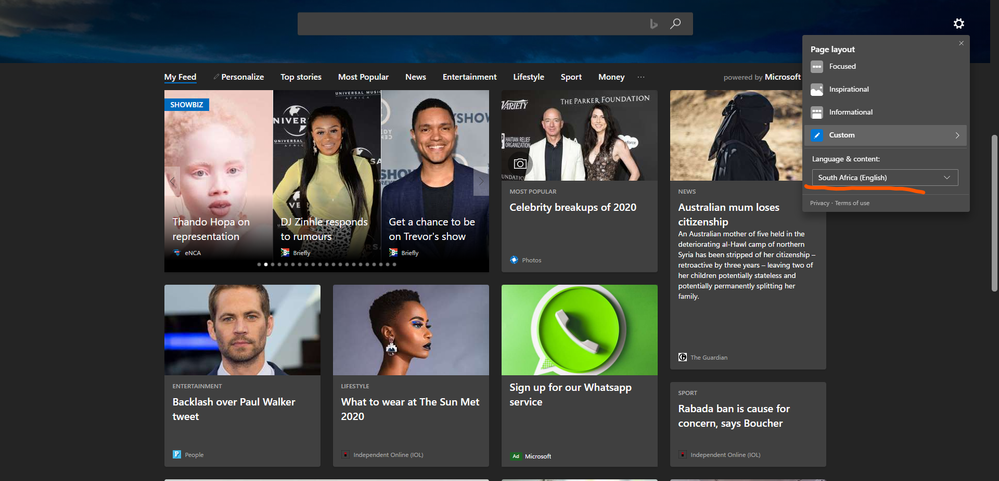Switch to Money tab

pos(611,77)
